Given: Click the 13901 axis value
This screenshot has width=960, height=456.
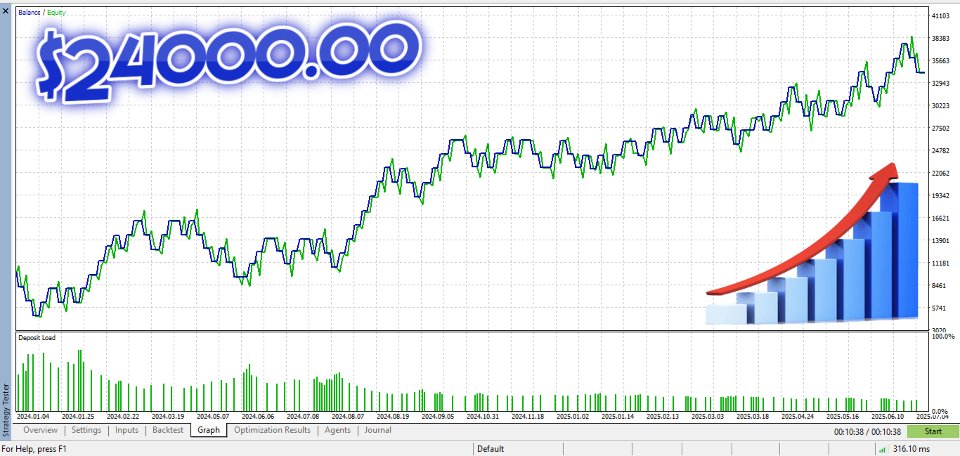Looking at the screenshot, I should click(x=940, y=241).
